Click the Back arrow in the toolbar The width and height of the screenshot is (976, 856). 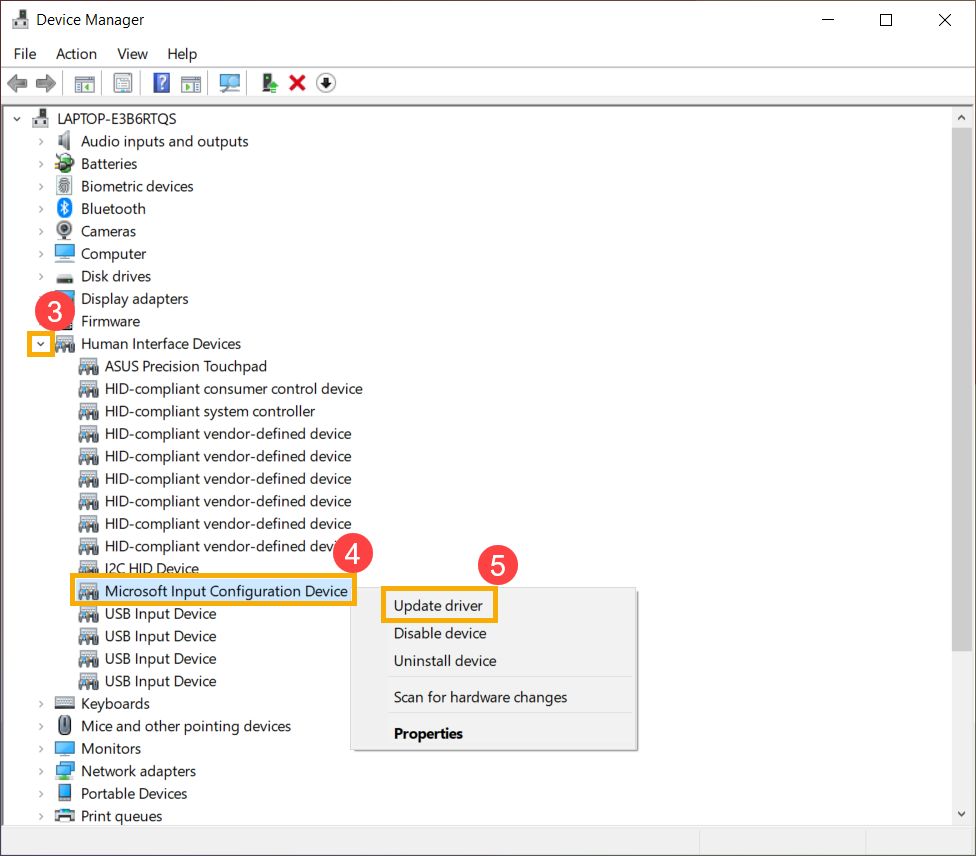17,83
